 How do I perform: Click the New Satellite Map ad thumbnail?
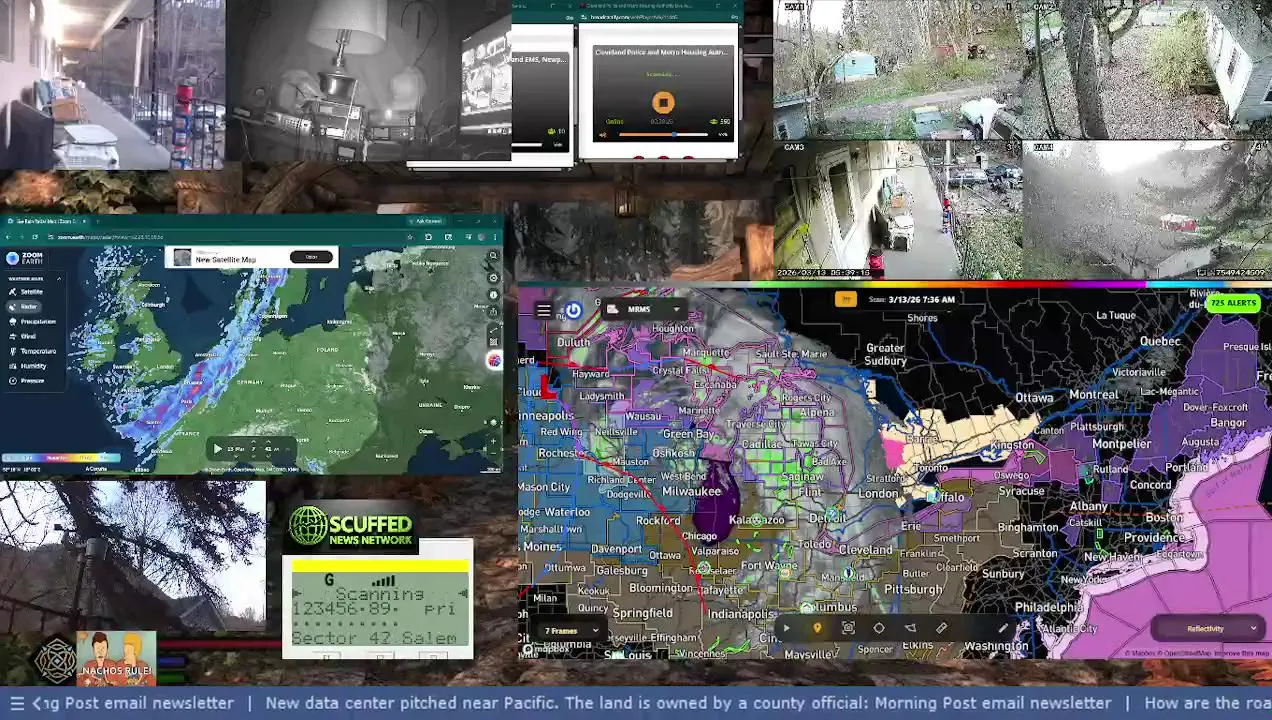[182, 257]
